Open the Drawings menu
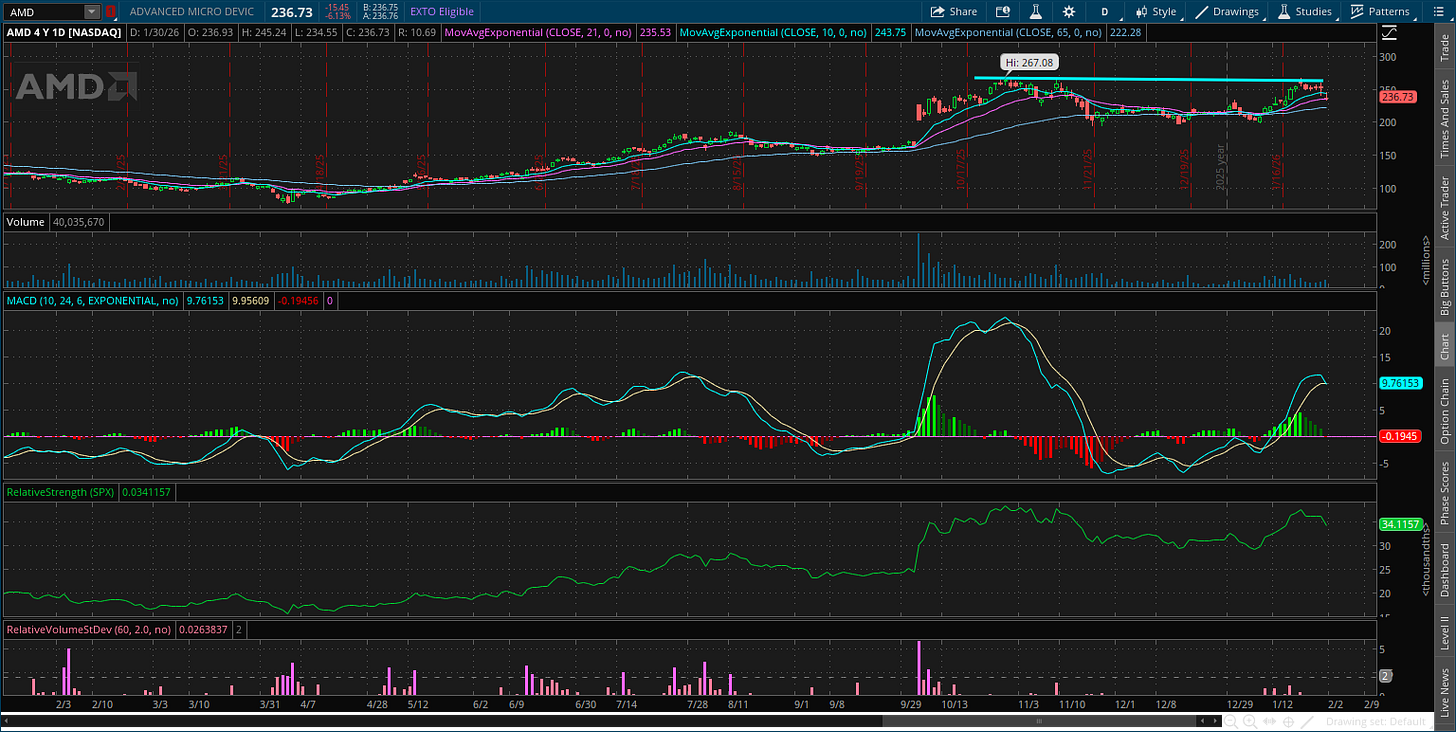 pyautogui.click(x=1227, y=12)
